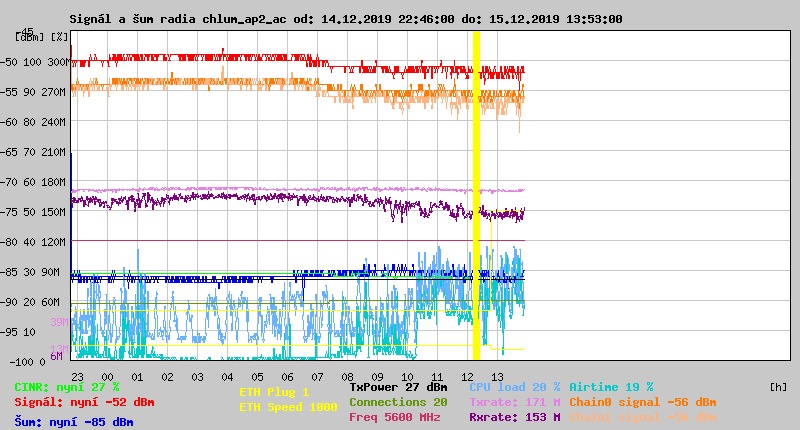Click the pink '39M' rate marker label
The image size is (800, 430).
[59, 322]
